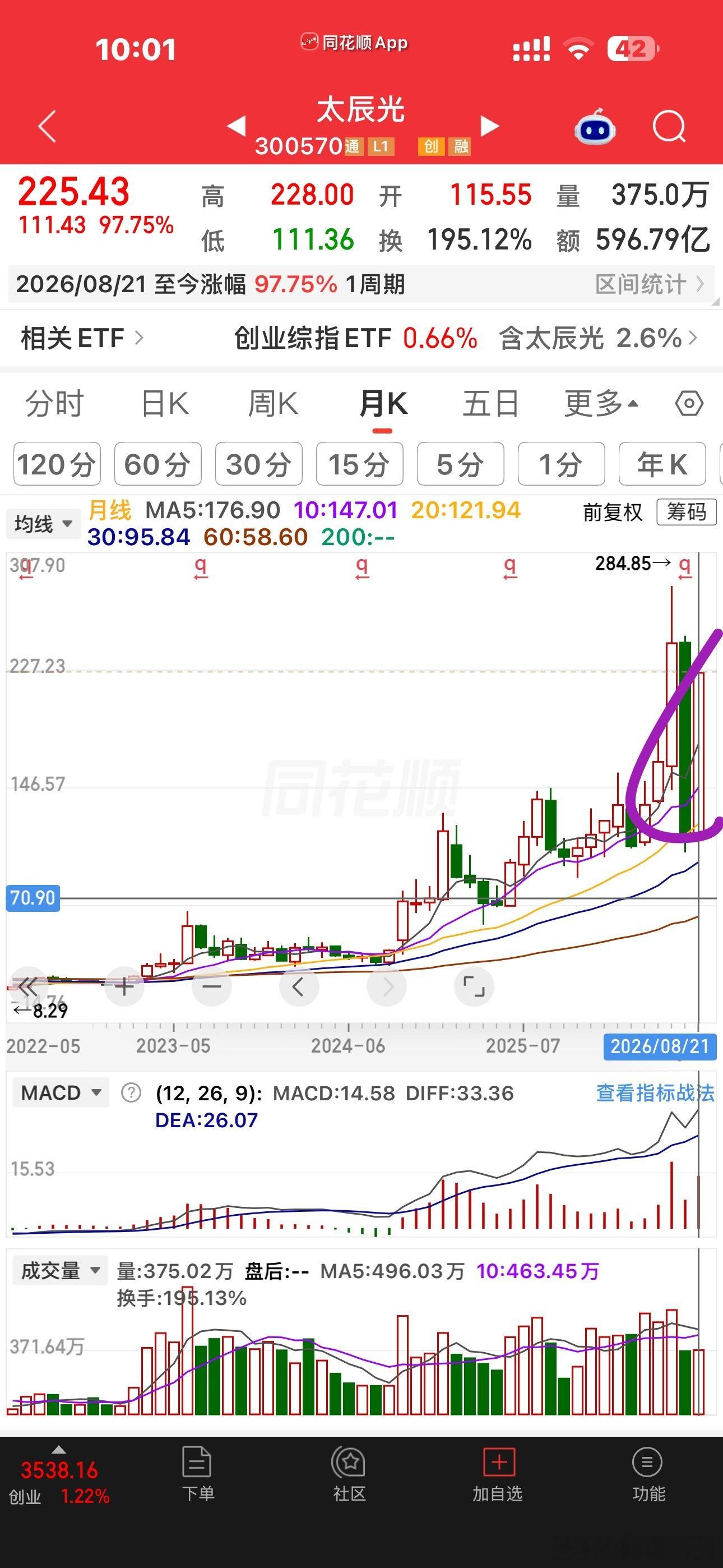Open the 均线 indicator dropdown

(x=44, y=523)
